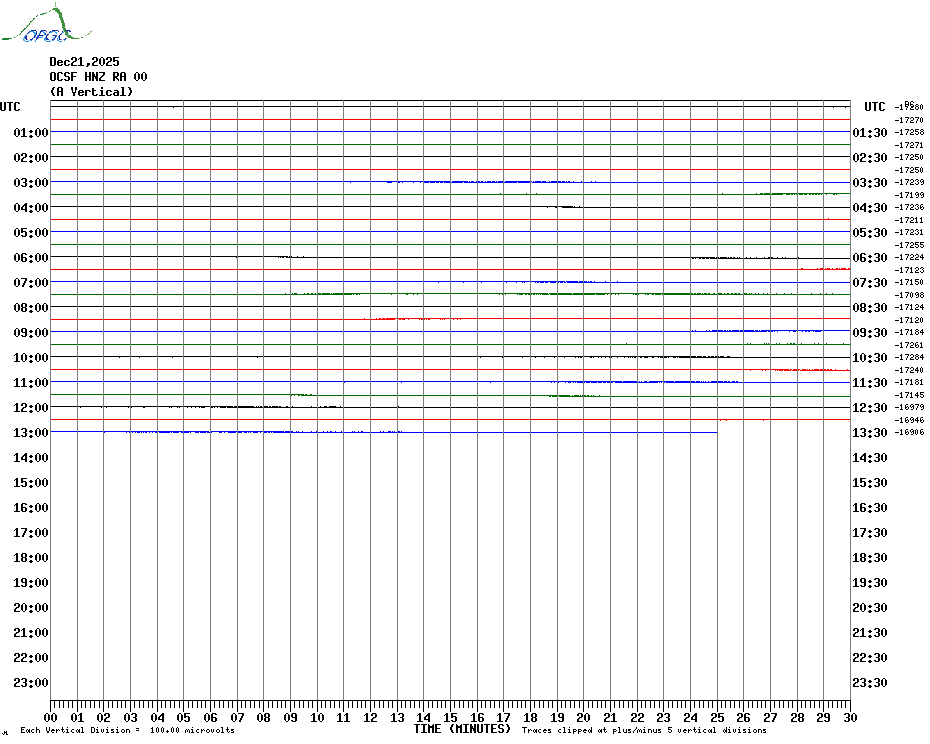The height and width of the screenshot is (744, 930).
Task: Click the TIME (MINUTES) axis title
Action: [462, 729]
